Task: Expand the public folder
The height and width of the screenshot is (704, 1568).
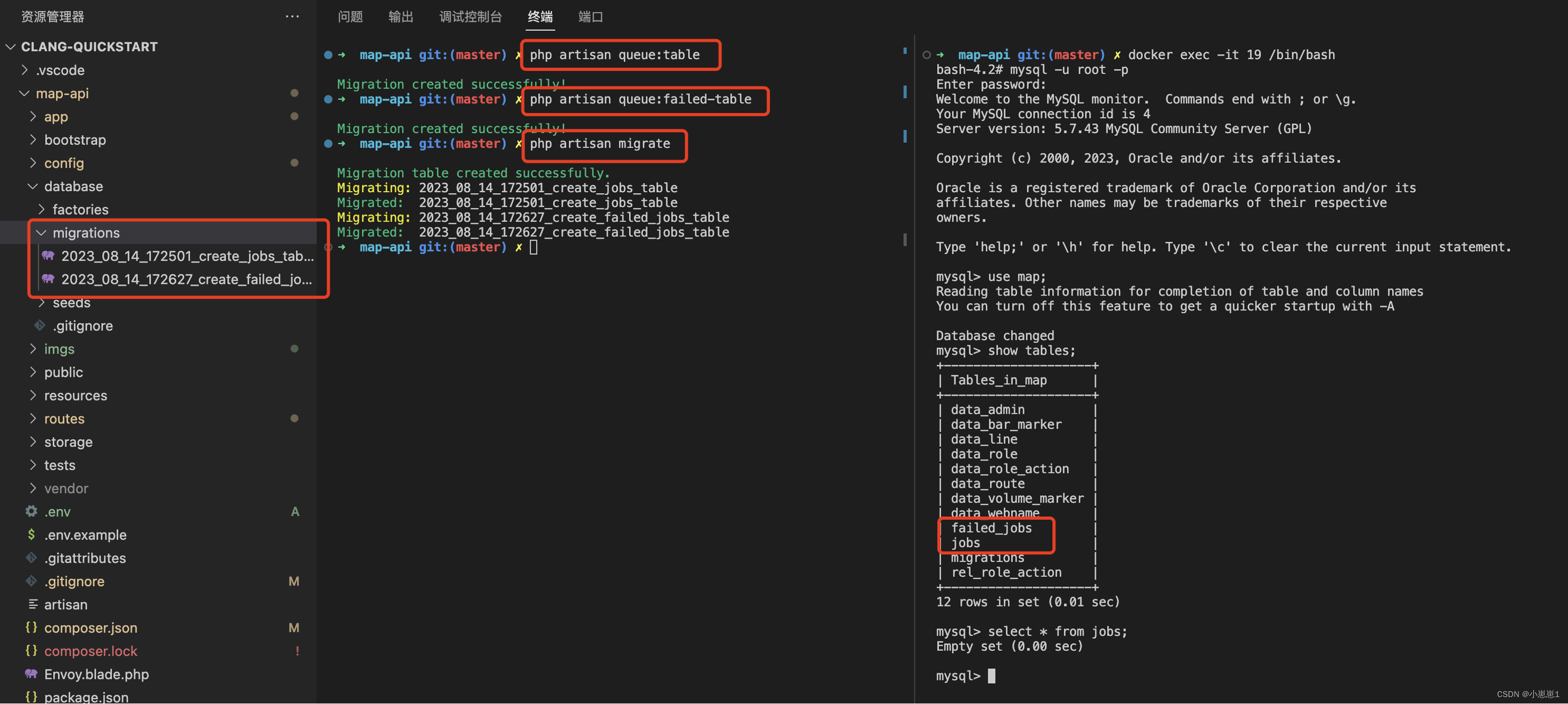Action: pos(33,372)
